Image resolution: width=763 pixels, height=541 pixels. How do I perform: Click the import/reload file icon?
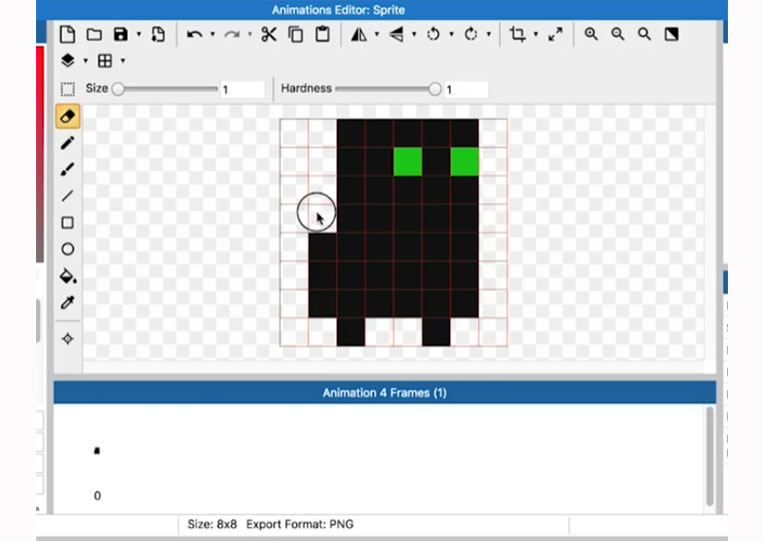pyautogui.click(x=158, y=35)
